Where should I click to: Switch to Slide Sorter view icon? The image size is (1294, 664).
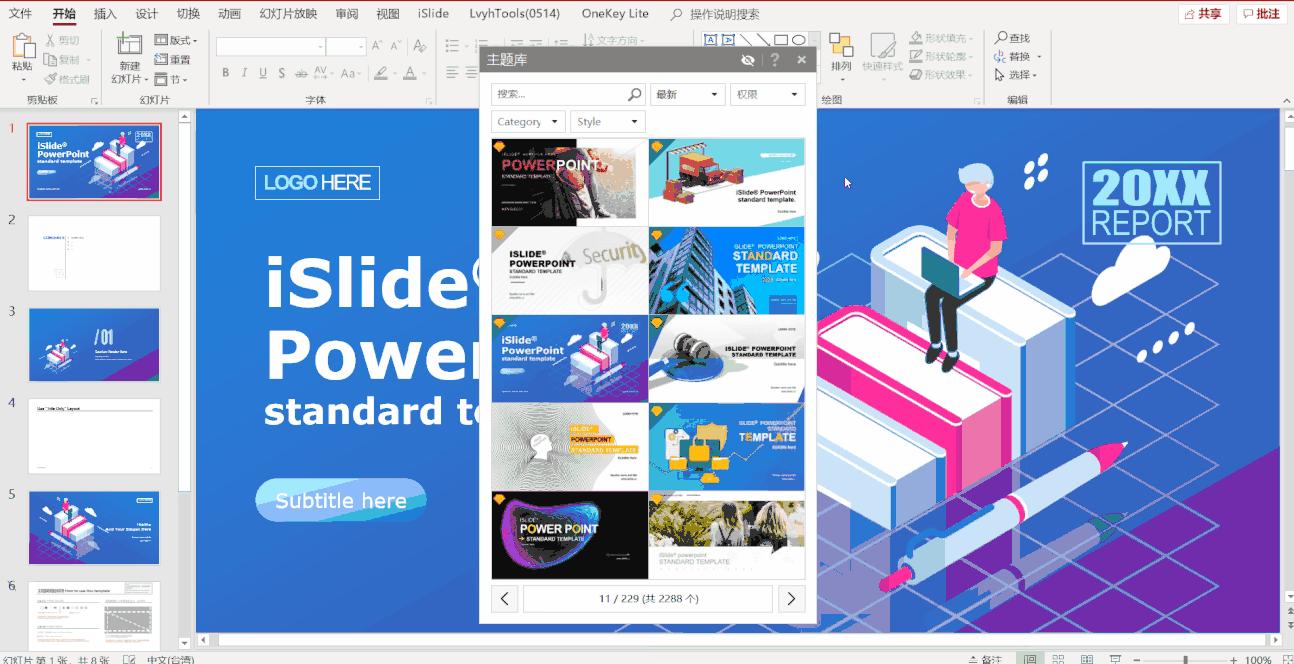click(1058, 659)
